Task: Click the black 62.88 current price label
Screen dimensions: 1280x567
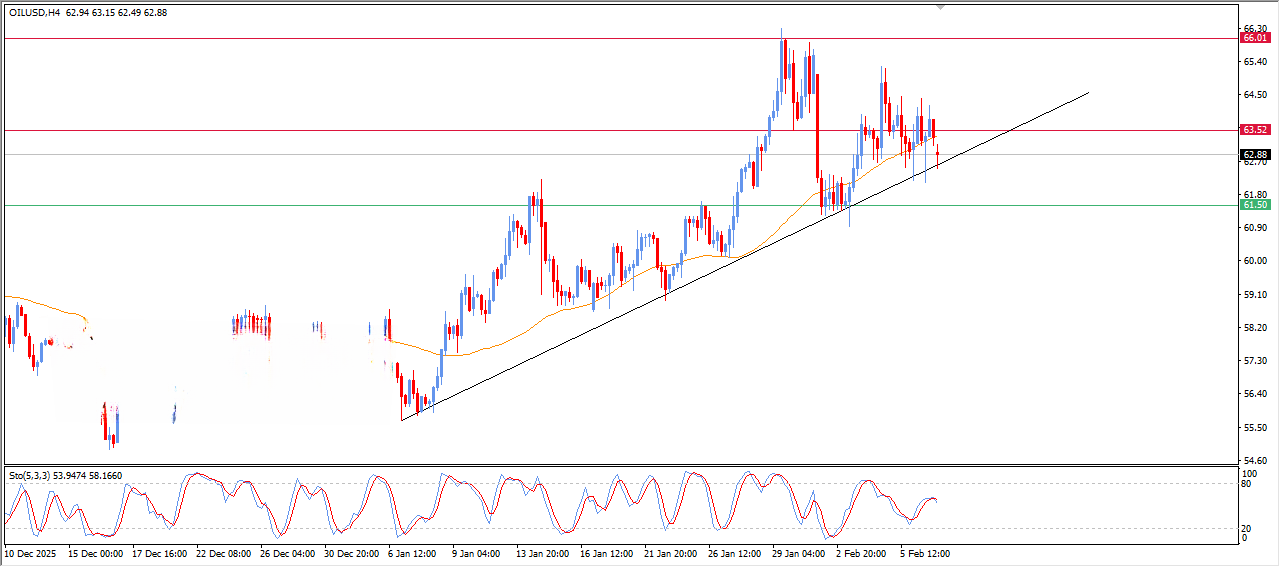Action: 1254,155
